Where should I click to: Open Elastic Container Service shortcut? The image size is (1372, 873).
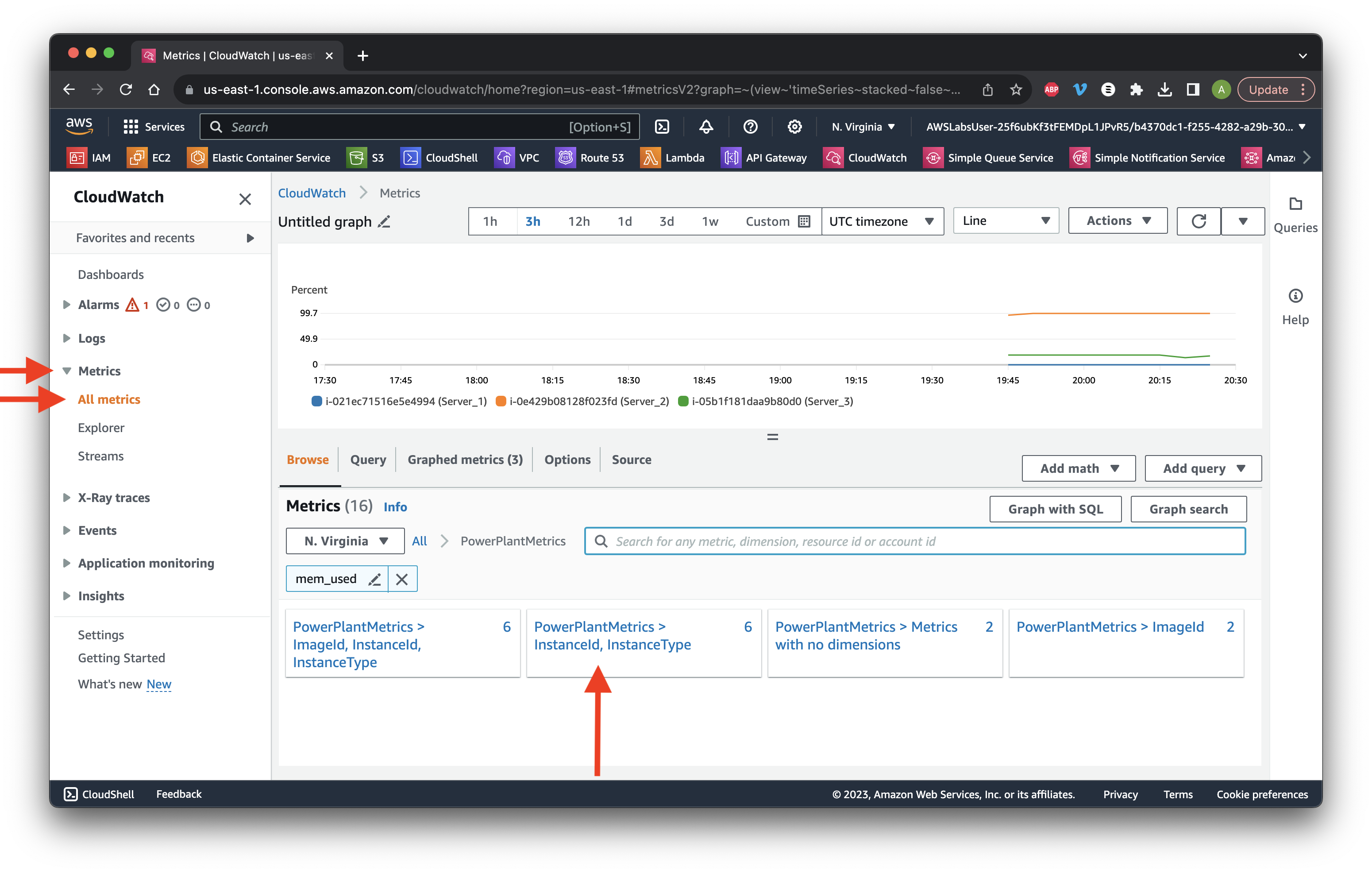(259, 158)
